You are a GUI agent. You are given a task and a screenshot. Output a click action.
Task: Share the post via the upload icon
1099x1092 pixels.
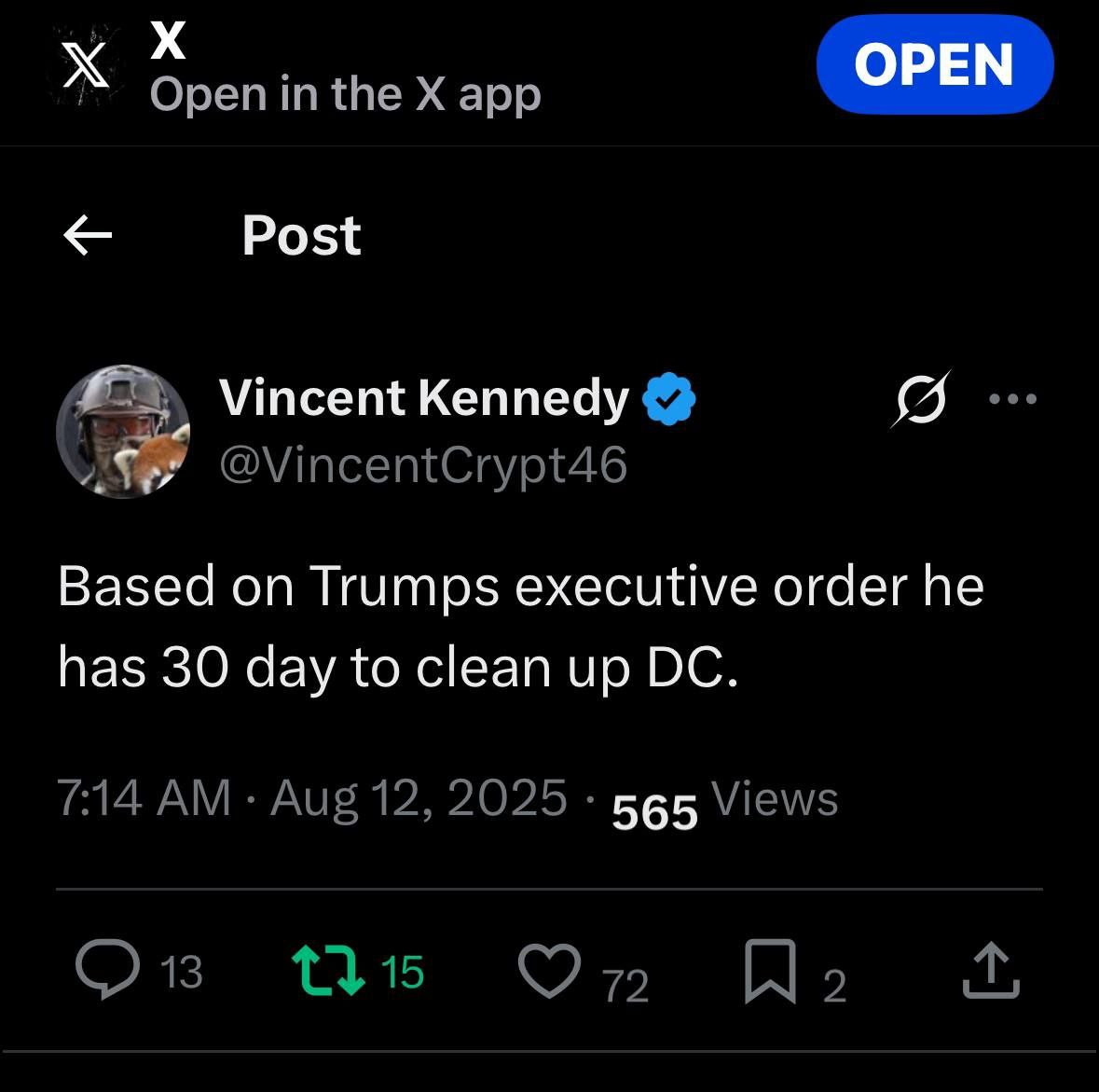(990, 971)
